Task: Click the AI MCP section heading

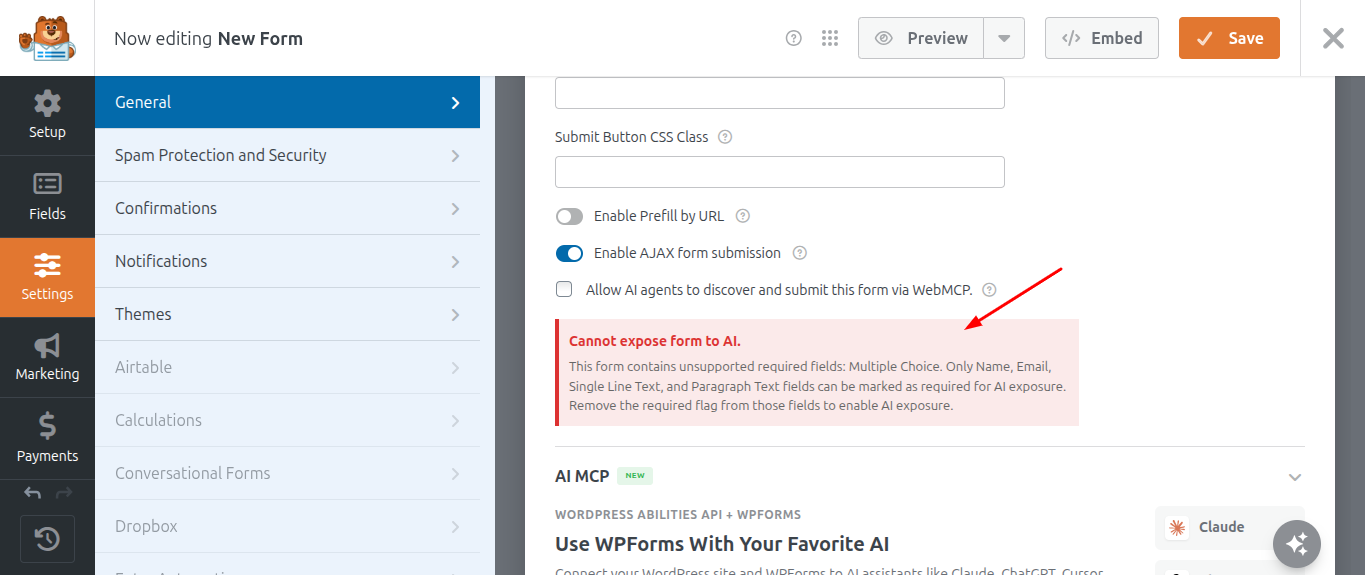Action: pos(582,476)
